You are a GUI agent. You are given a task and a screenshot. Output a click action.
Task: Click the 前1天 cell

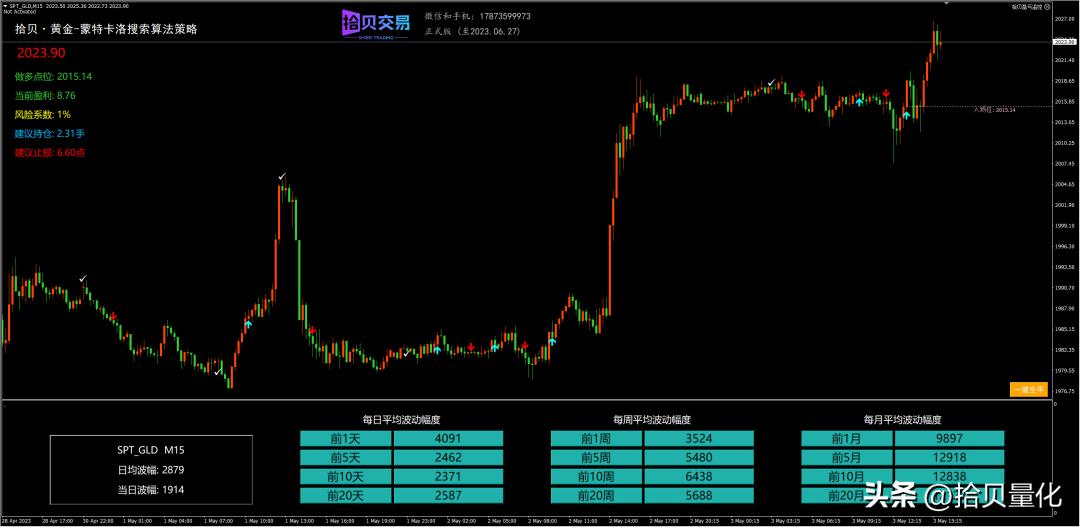pyautogui.click(x=346, y=438)
